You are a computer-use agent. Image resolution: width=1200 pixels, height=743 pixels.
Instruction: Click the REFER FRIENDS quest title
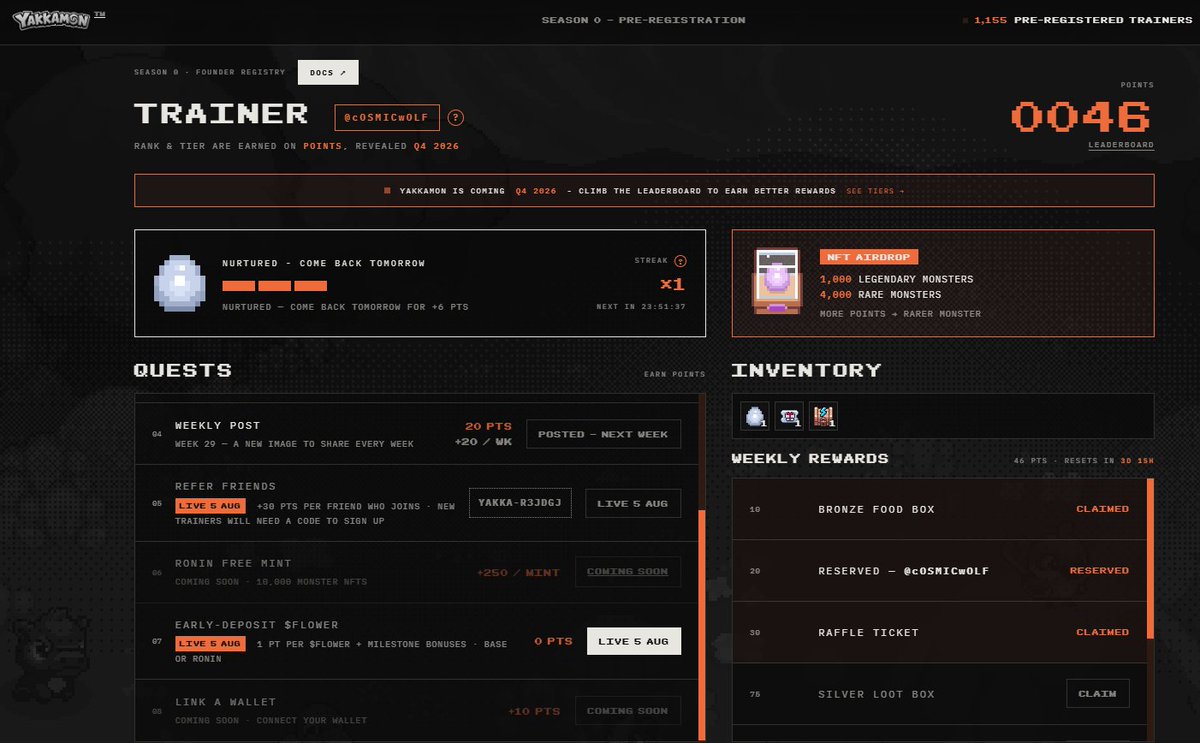tap(225, 486)
